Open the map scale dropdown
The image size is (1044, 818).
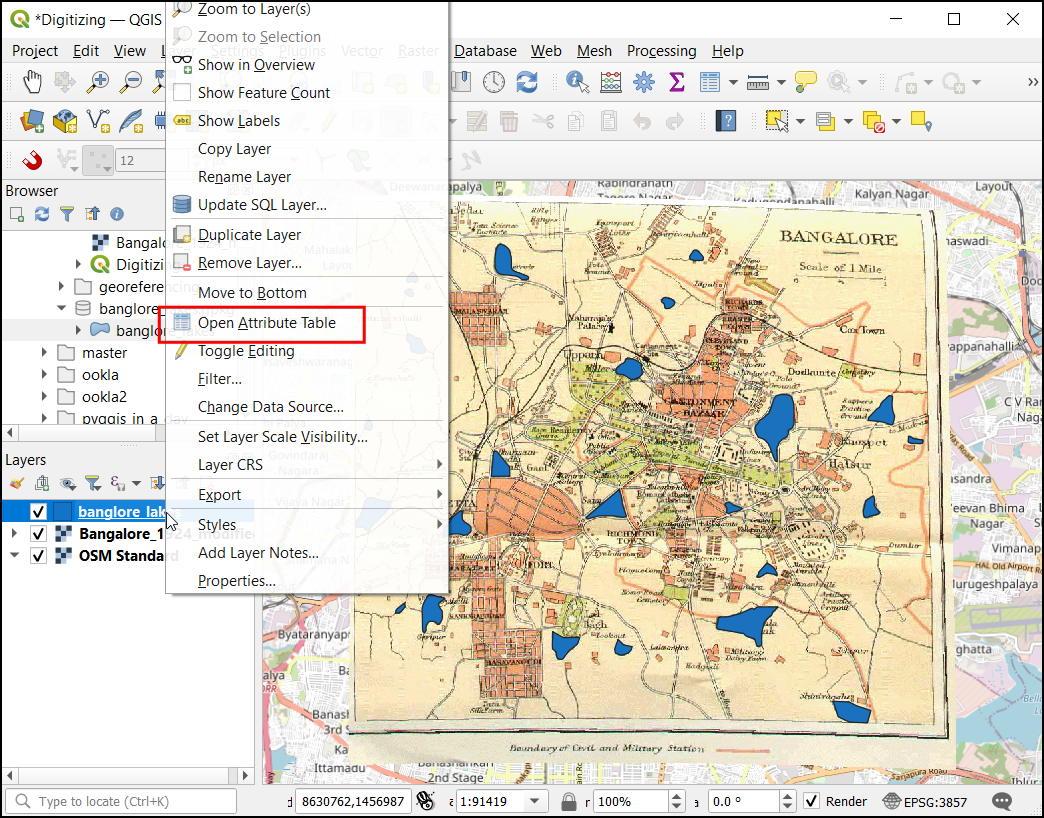coord(534,801)
